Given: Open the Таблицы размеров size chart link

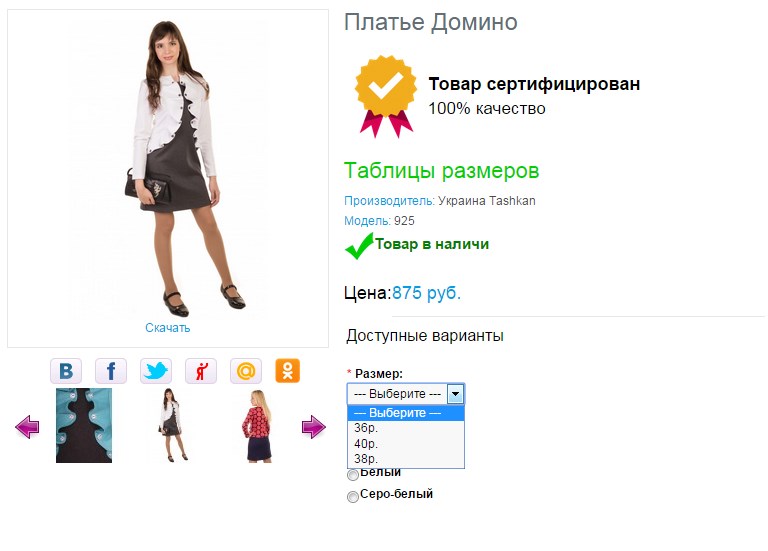Looking at the screenshot, I should pos(441,171).
